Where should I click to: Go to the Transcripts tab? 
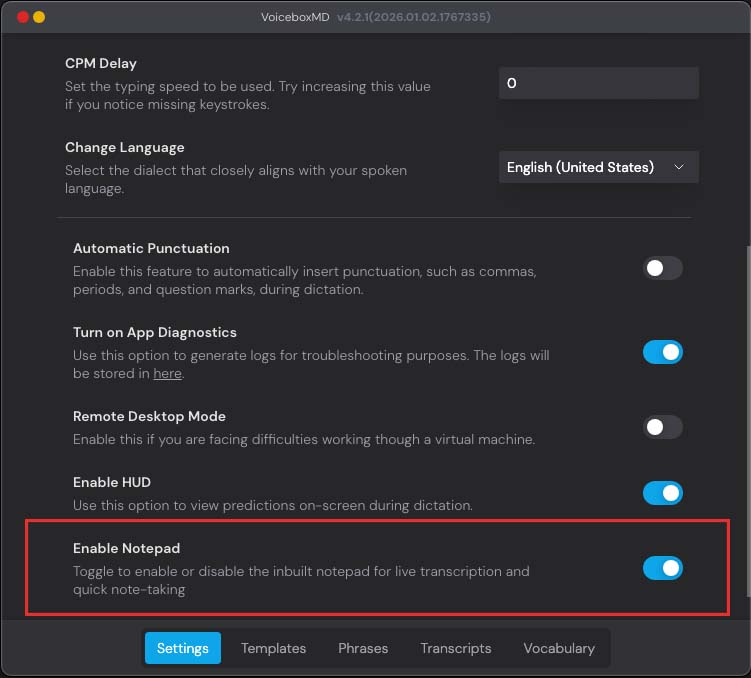pyautogui.click(x=455, y=648)
